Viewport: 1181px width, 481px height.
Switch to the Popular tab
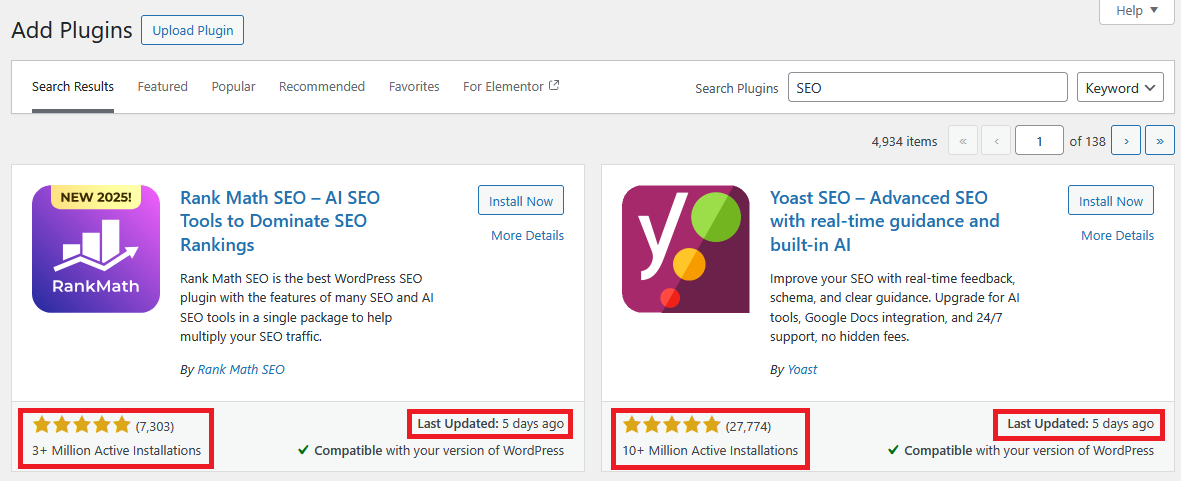coord(233,87)
